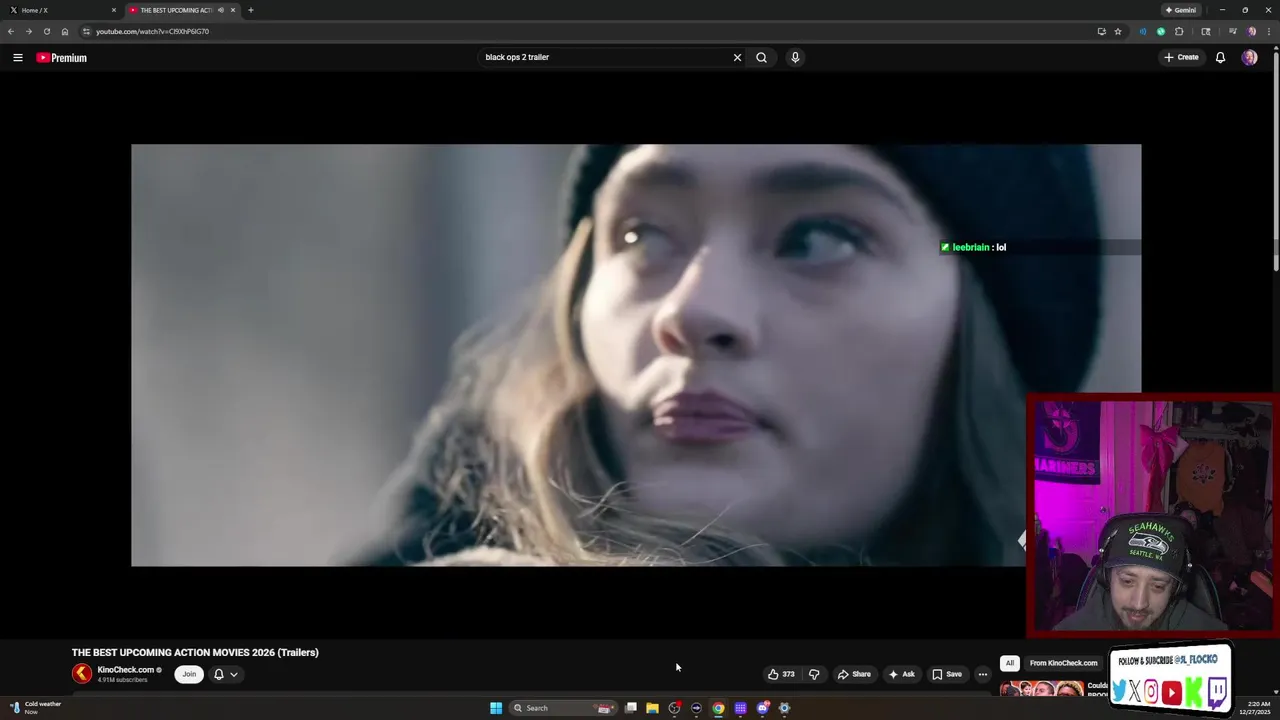Go back in browser history
1280x720 pixels.
point(11,31)
